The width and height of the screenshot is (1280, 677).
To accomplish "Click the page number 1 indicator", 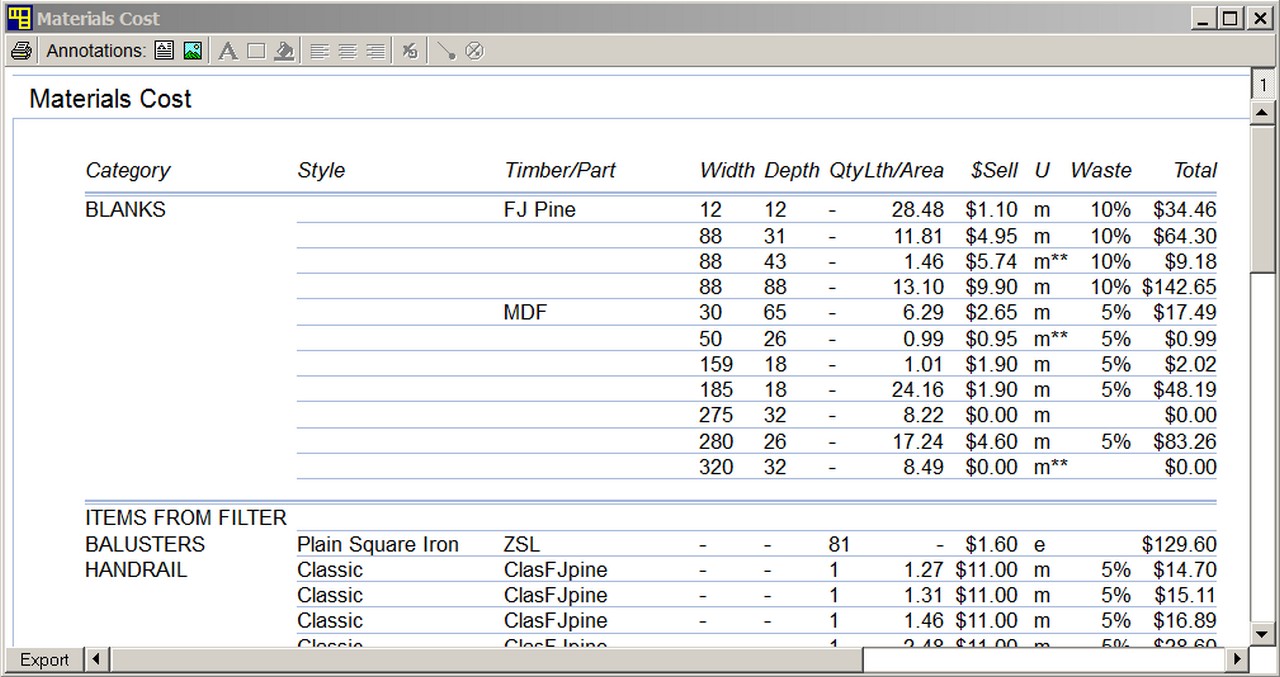I will [x=1262, y=85].
